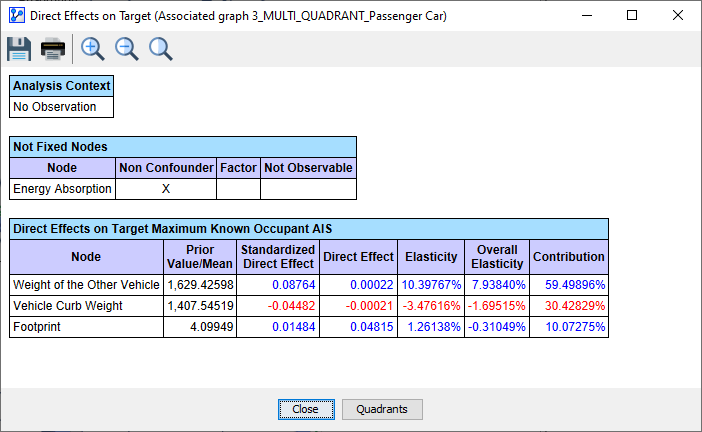Save the report with the floppy disk icon
Viewport: 702px width, 432px height.
(19, 49)
